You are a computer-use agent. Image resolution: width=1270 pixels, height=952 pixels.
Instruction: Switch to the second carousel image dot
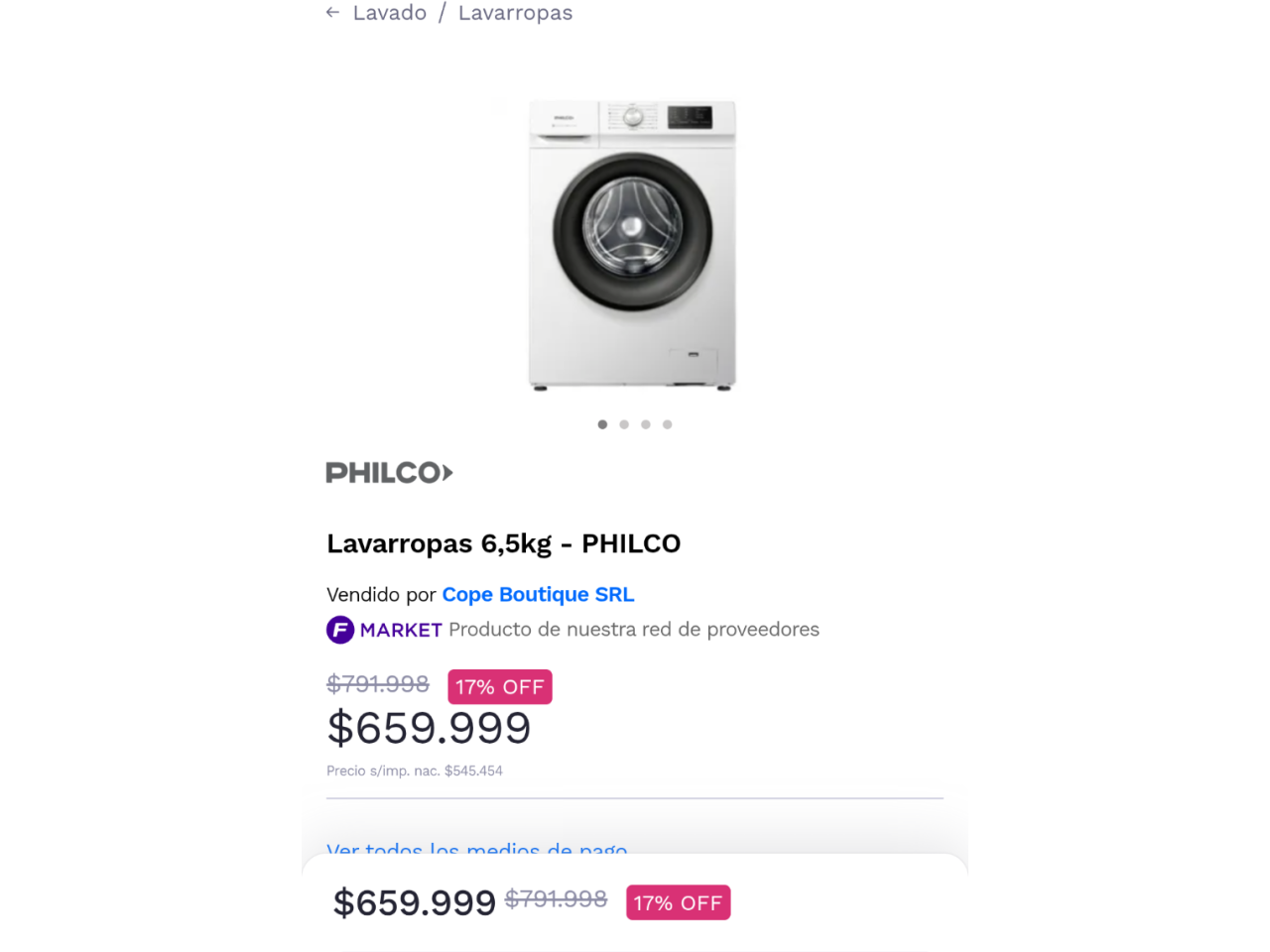click(624, 424)
